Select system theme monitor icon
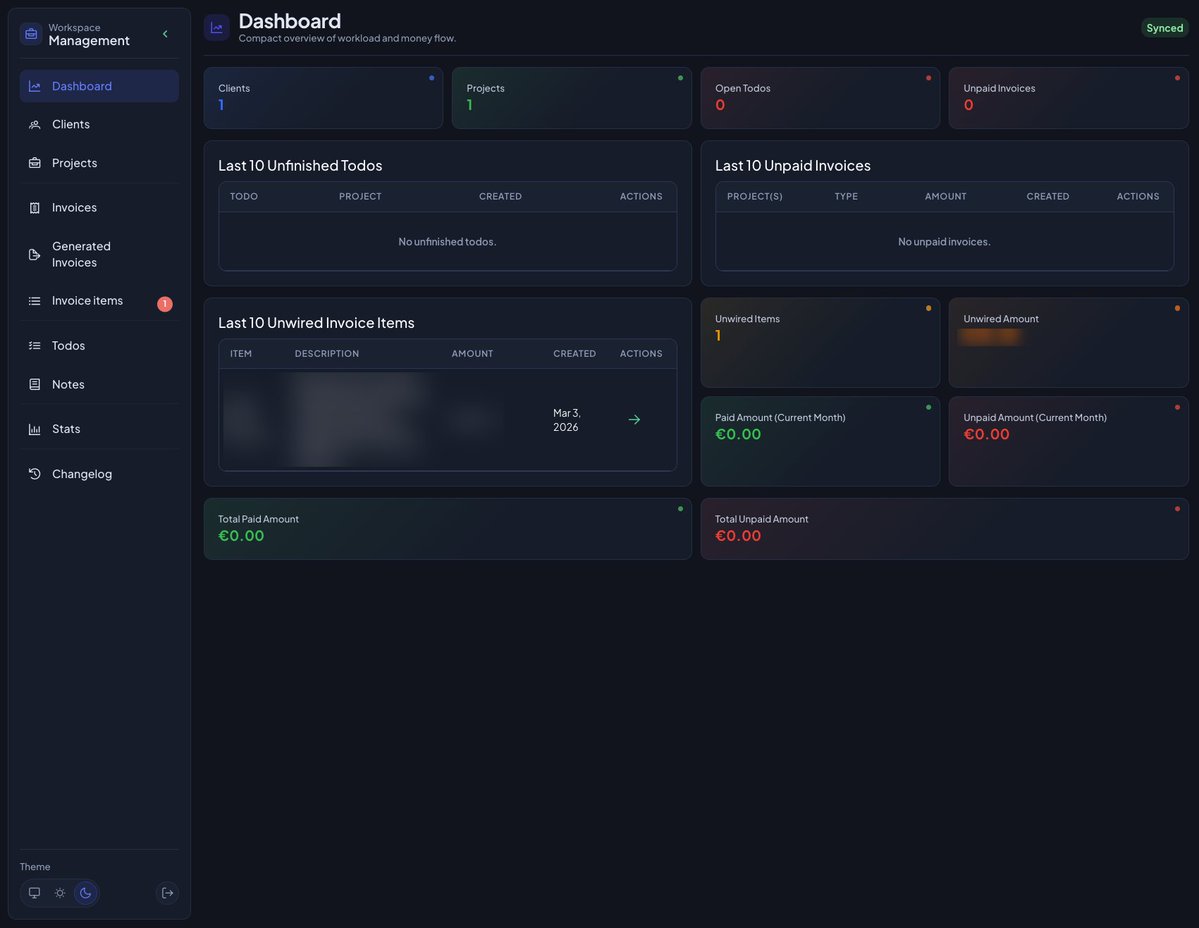The height and width of the screenshot is (928, 1199). 34,893
